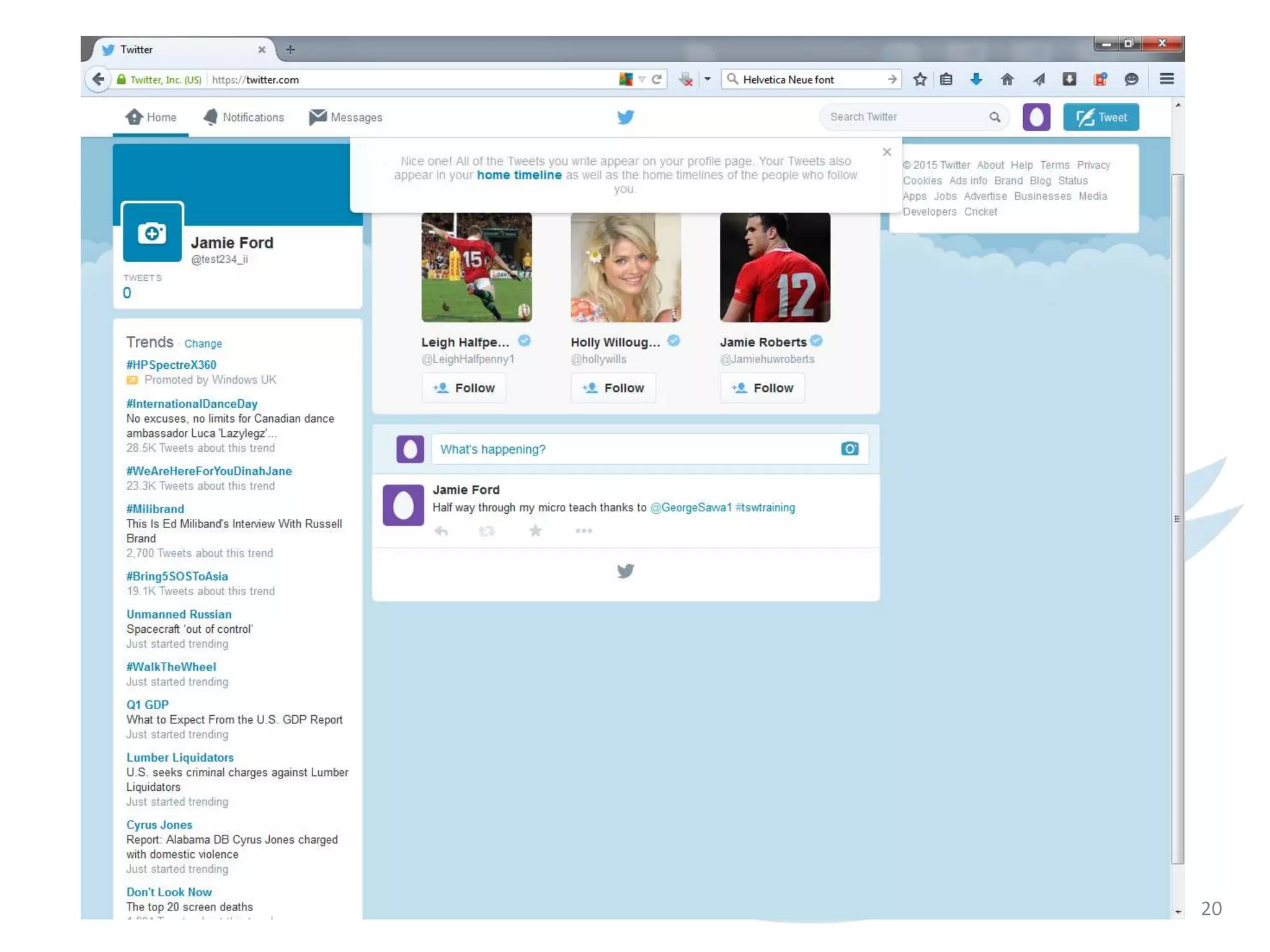Screen dimensions: 1270x952
Task: Open the Firefox hamburger menu
Action: coord(1166,79)
